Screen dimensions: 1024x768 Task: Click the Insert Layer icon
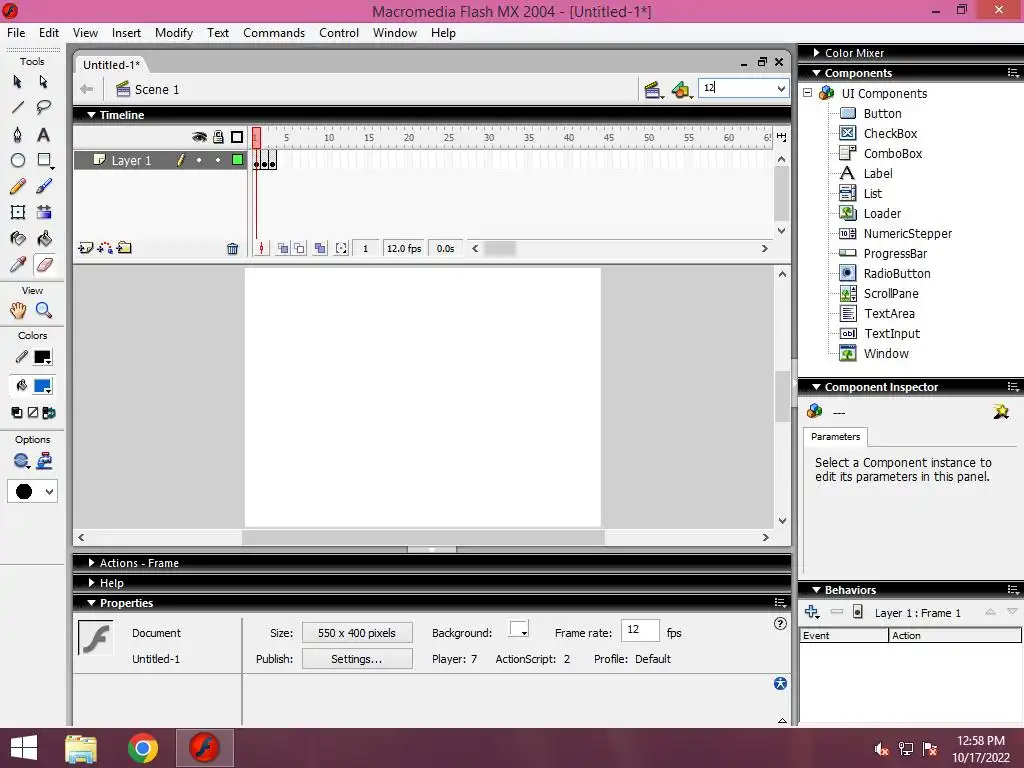pos(86,248)
